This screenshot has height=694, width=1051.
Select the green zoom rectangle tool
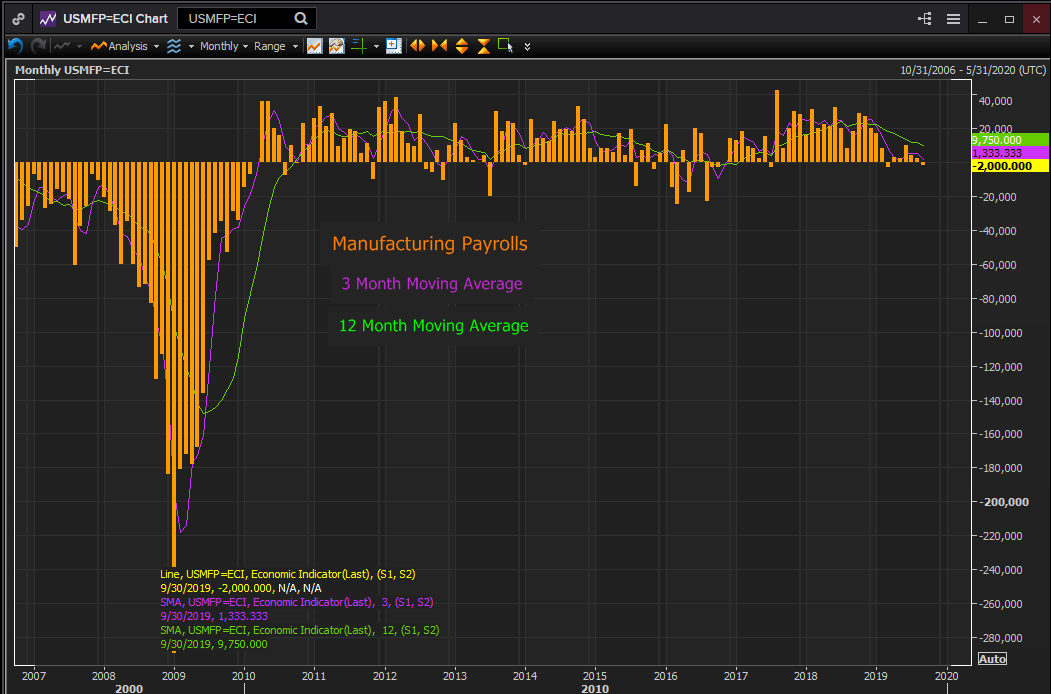[x=505, y=46]
